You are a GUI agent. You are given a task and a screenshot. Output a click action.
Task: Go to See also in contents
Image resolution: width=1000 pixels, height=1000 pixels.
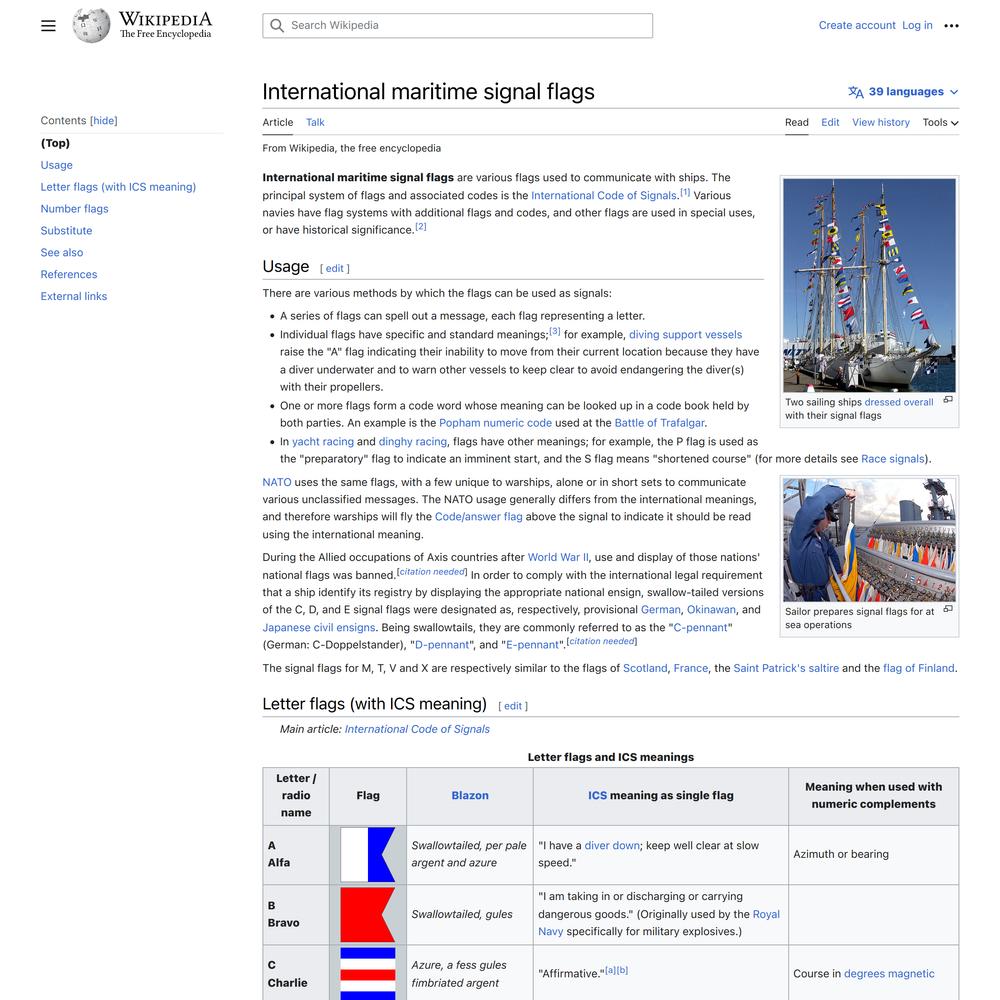(x=61, y=253)
